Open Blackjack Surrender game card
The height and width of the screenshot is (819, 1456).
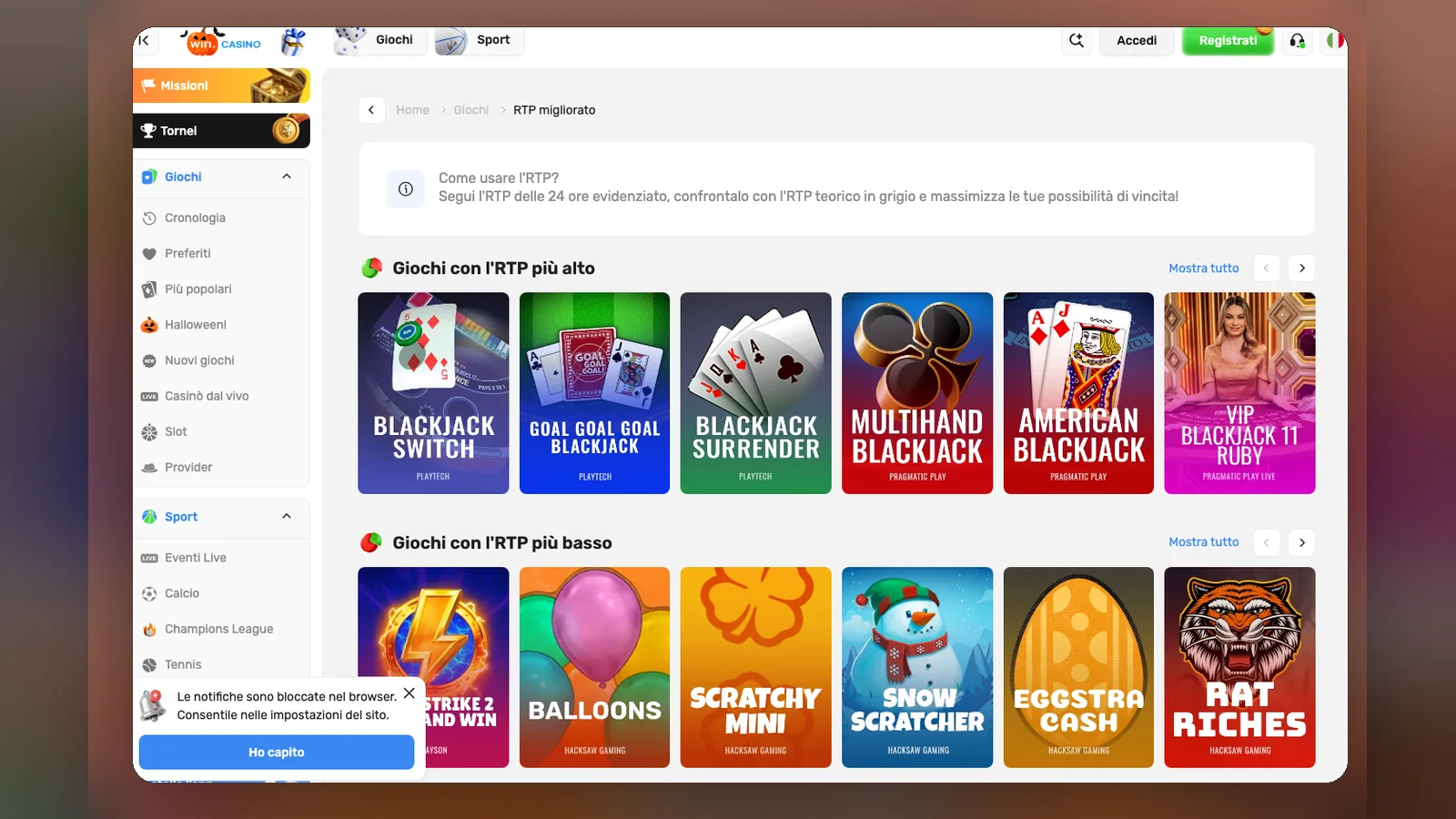click(755, 393)
